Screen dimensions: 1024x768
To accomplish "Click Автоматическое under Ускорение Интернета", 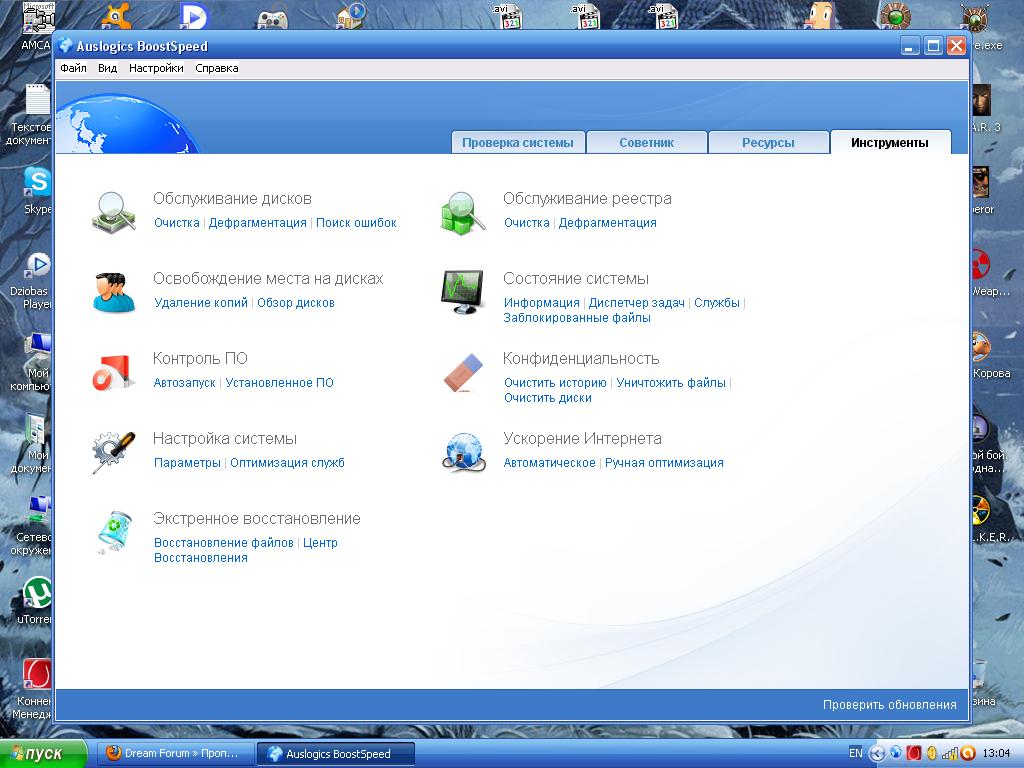I will coord(550,462).
